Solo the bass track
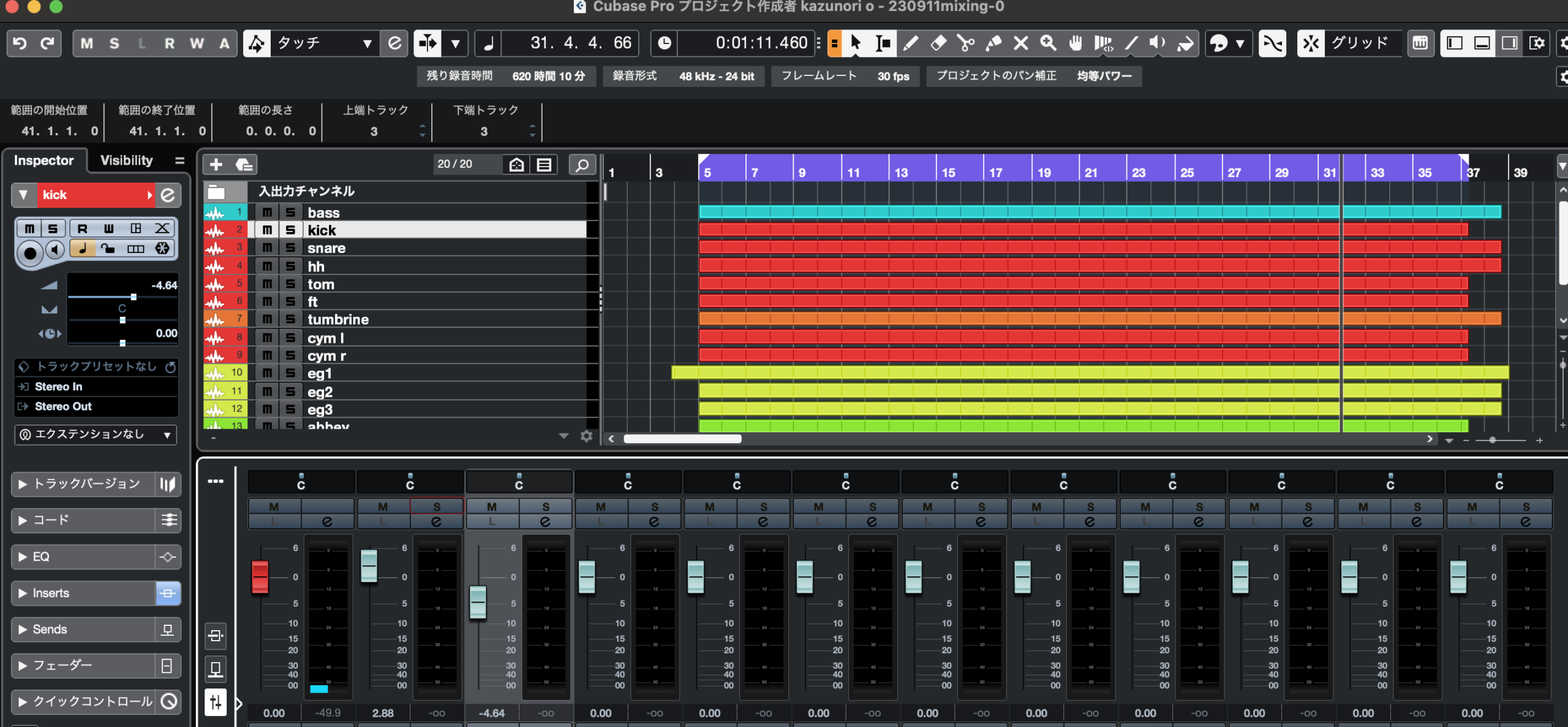1568x727 pixels. tap(290, 213)
